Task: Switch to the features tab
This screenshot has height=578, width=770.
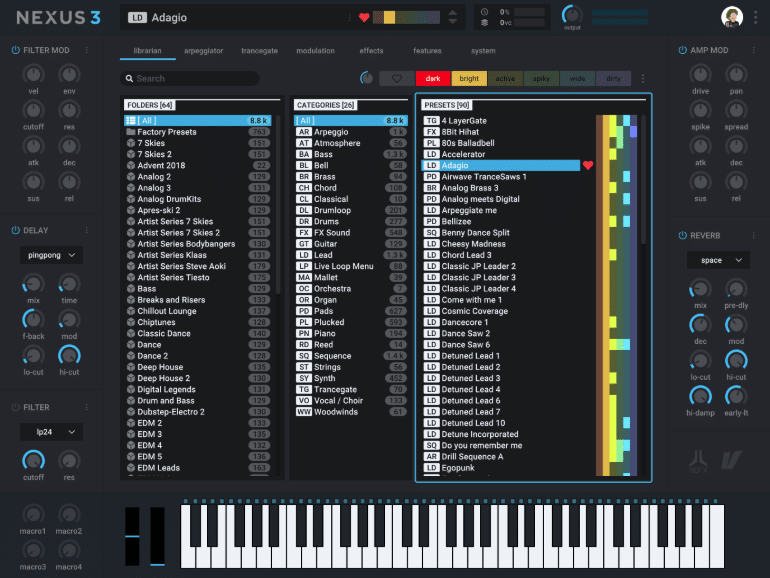Action: point(427,51)
